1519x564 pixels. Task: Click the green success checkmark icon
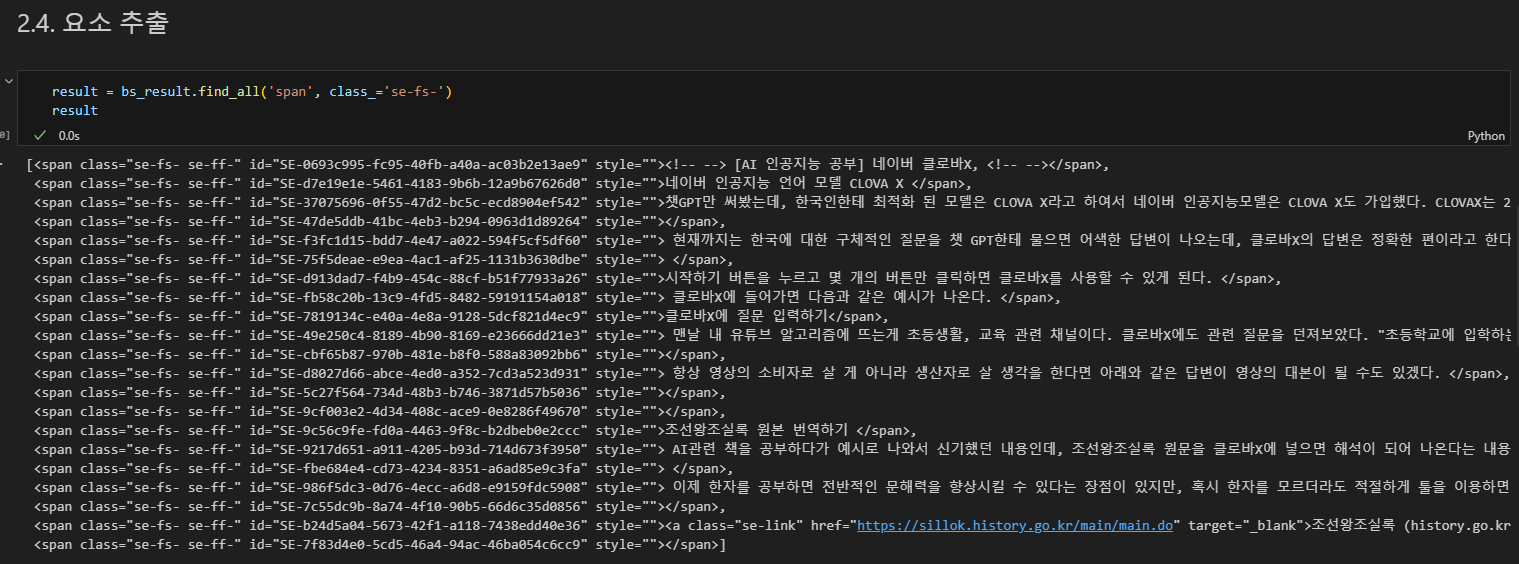click(40, 135)
